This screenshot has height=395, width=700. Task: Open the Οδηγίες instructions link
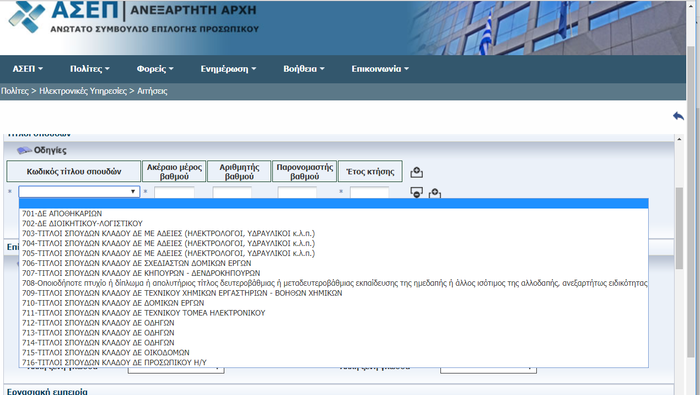[x=50, y=150]
